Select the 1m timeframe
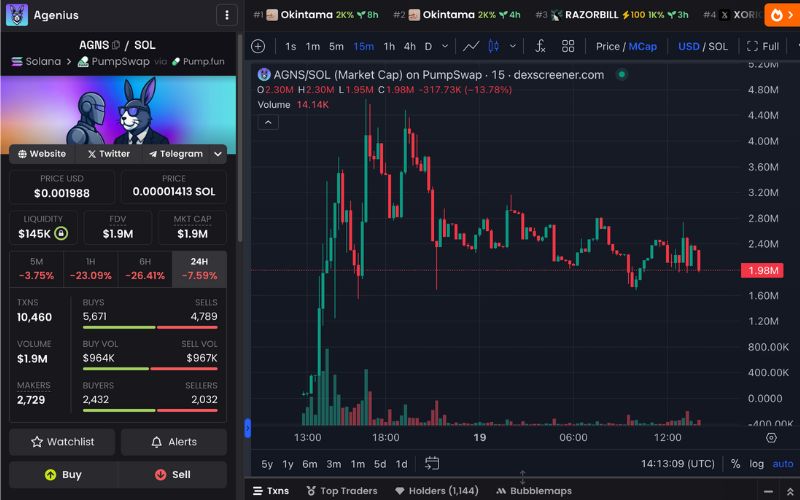800x500 pixels. pos(312,46)
